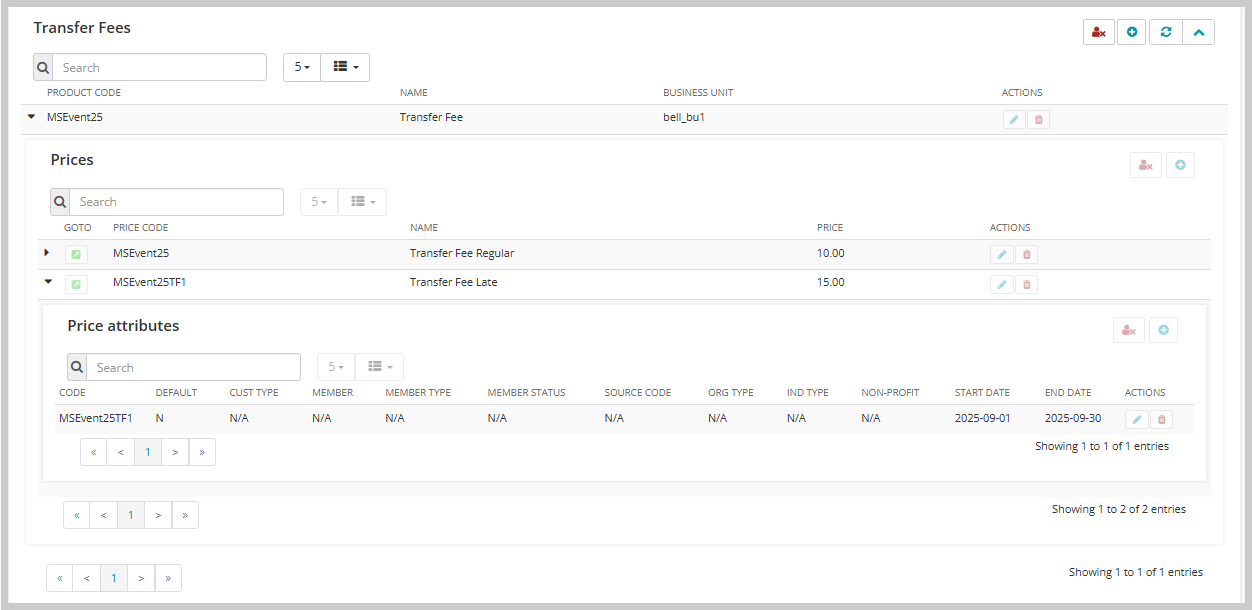Open Transfer Fees page size dropdown showing 5
The height and width of the screenshot is (610, 1252).
[x=301, y=67]
